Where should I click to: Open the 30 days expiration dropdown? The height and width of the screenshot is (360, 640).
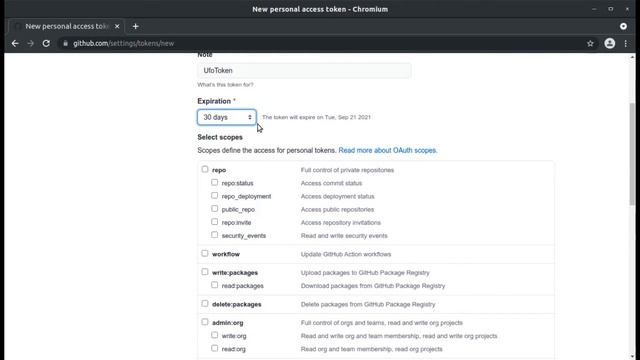[227, 117]
